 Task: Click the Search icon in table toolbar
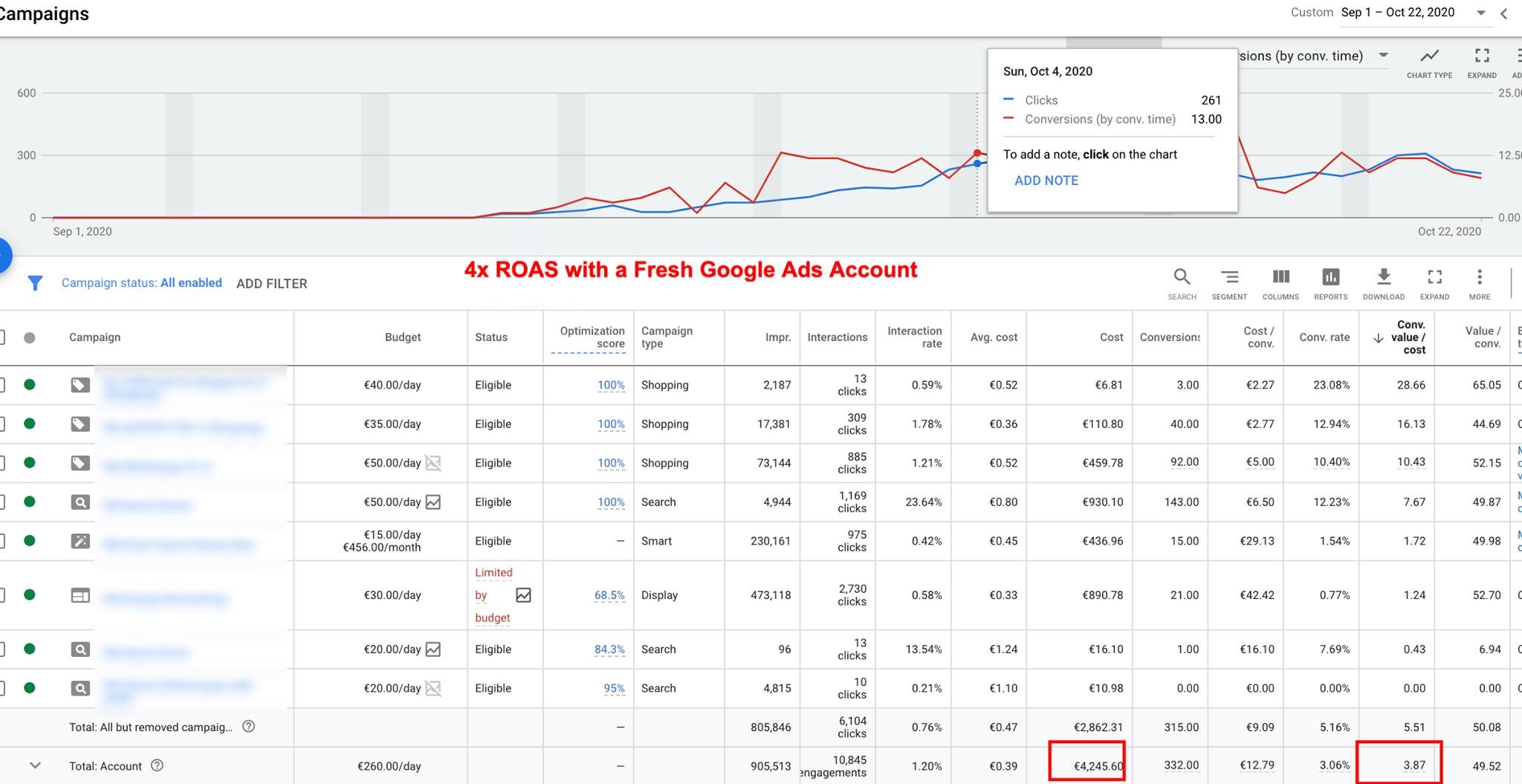pos(1182,283)
